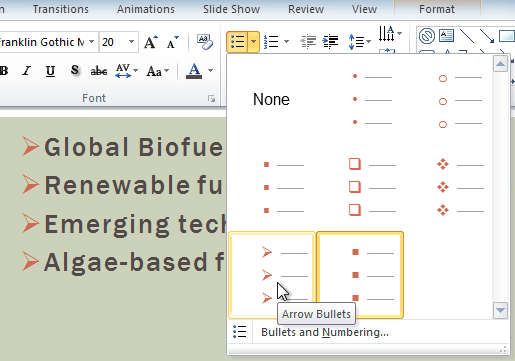
Task: Open the Format contextual tab
Action: 437,9
